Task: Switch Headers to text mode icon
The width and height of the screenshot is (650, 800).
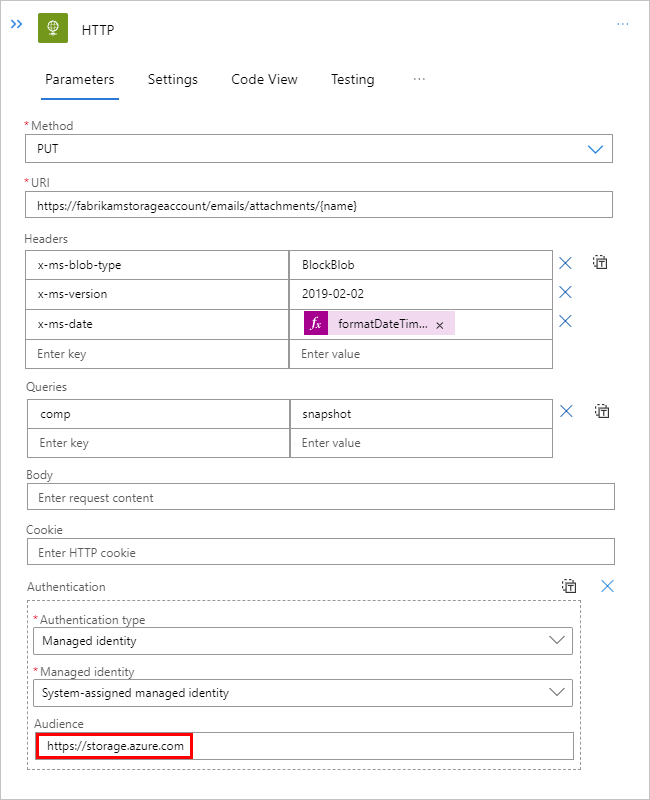Action: coord(600,263)
